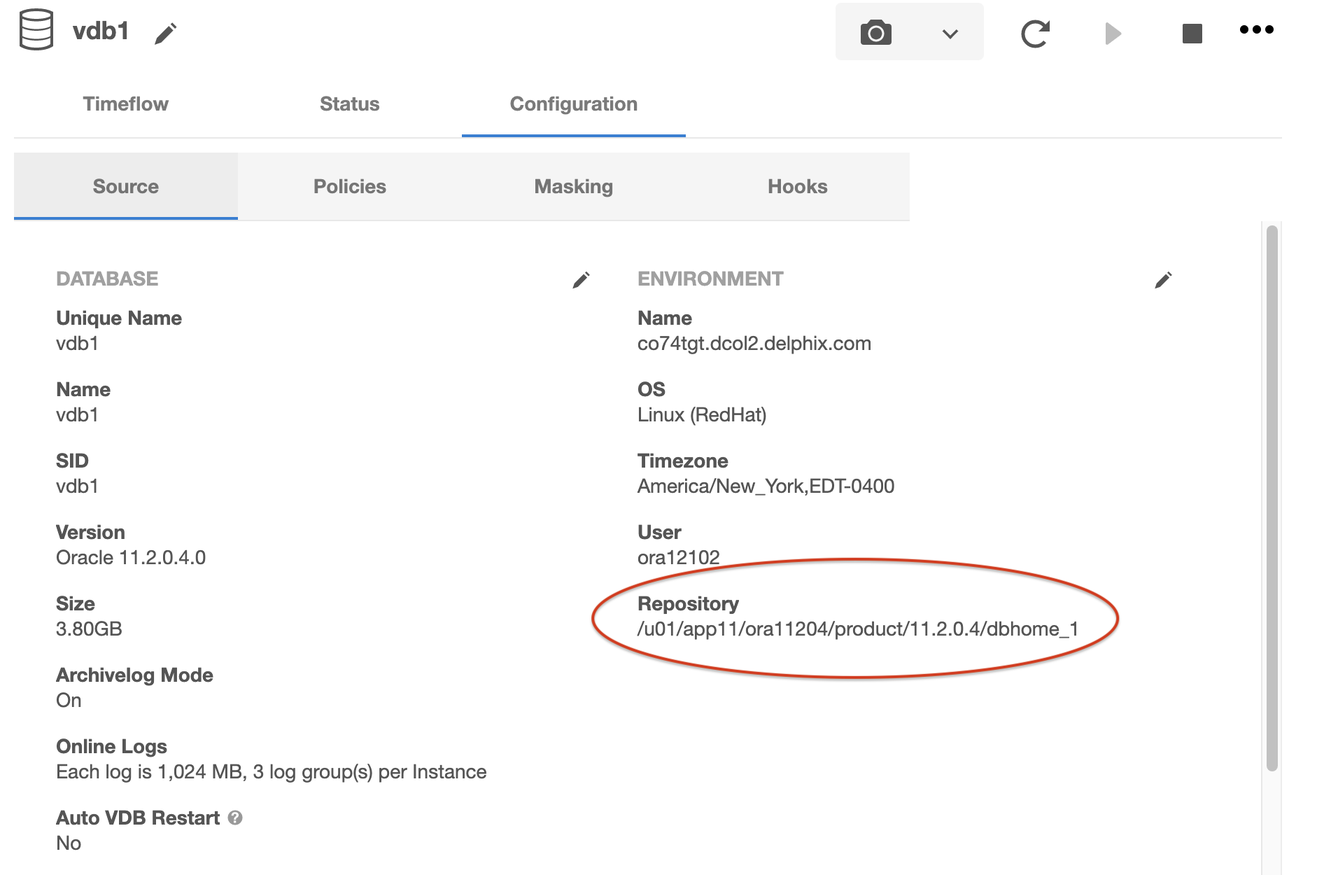Switch to the Policies sub-tab
This screenshot has height=875, width=1324.
tap(349, 186)
